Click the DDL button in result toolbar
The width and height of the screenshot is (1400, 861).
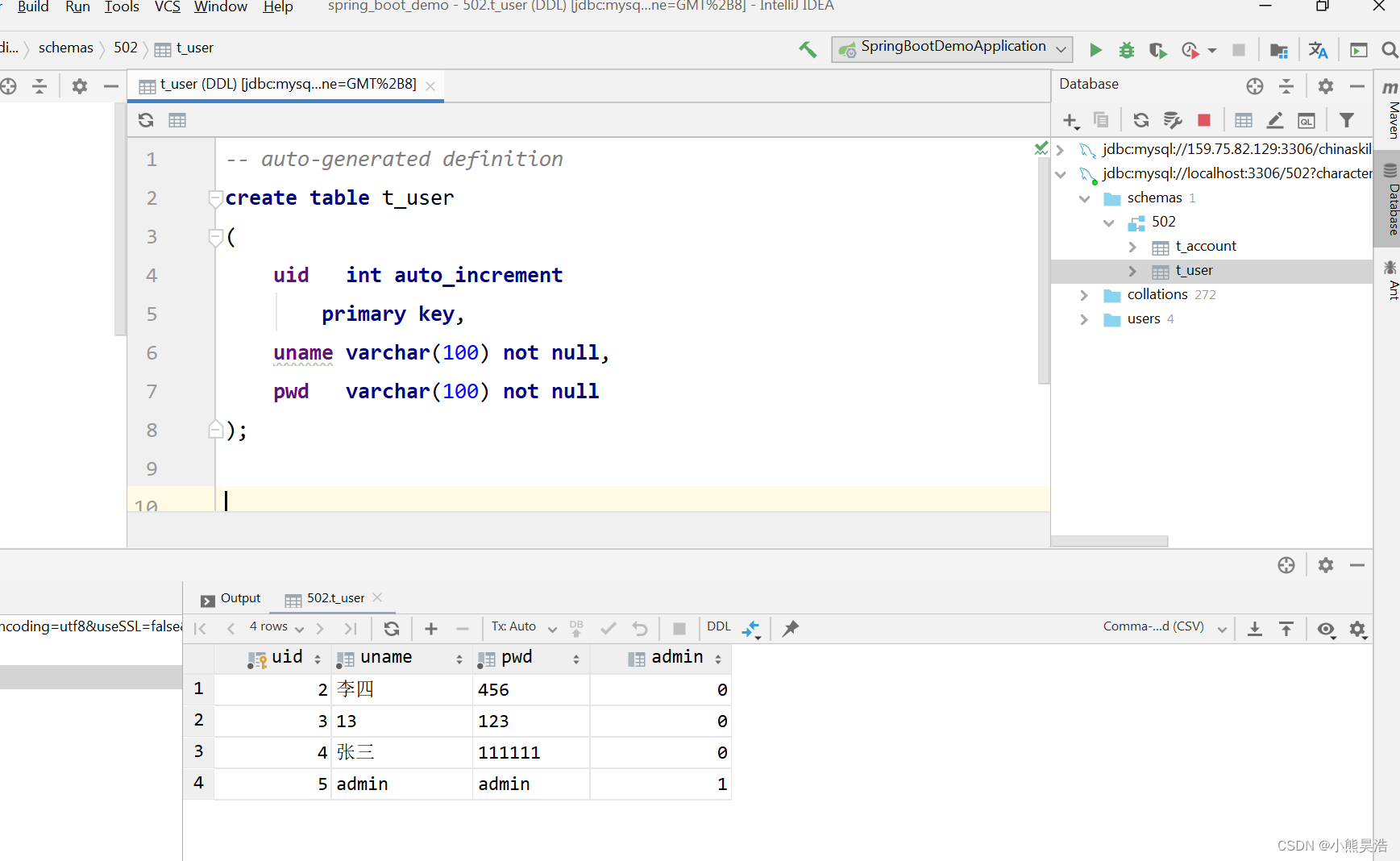pyautogui.click(x=719, y=626)
